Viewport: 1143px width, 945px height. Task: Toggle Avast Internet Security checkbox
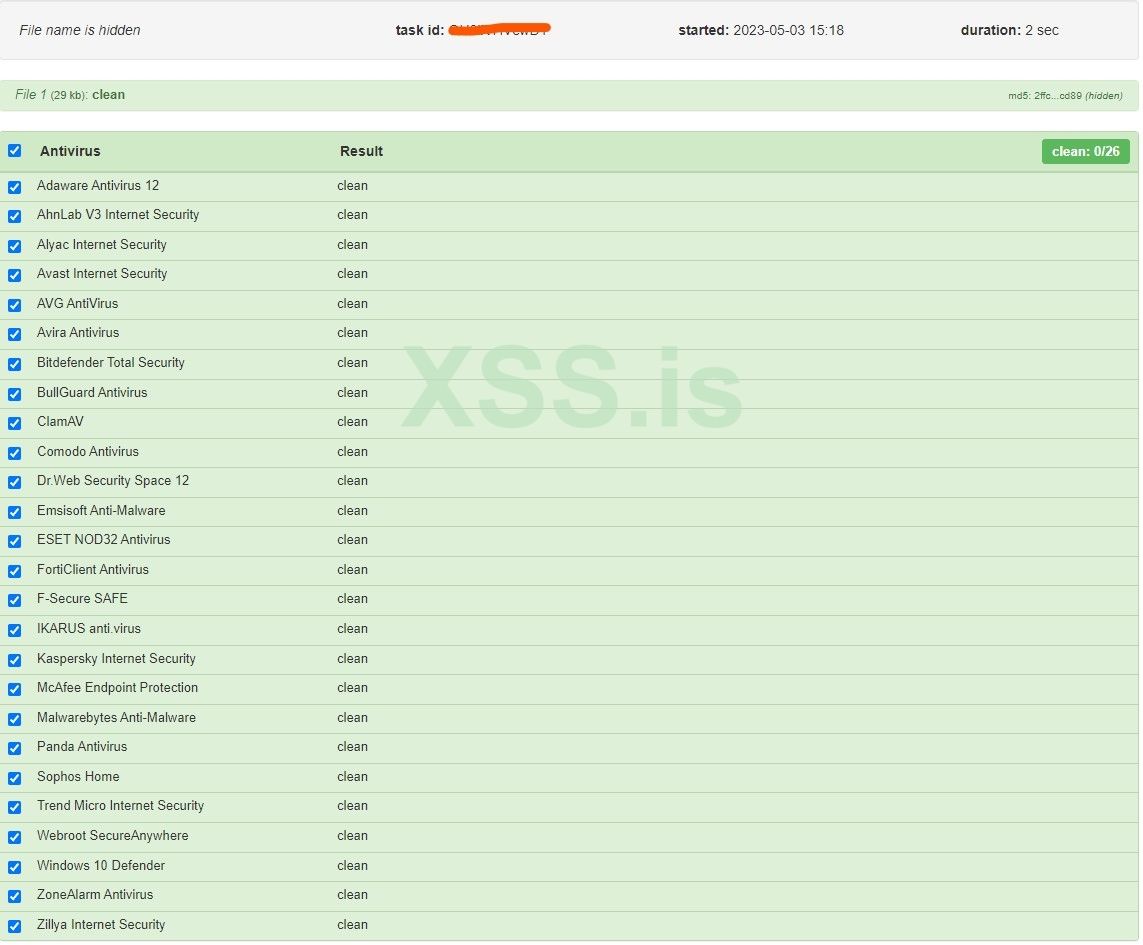[x=15, y=276]
